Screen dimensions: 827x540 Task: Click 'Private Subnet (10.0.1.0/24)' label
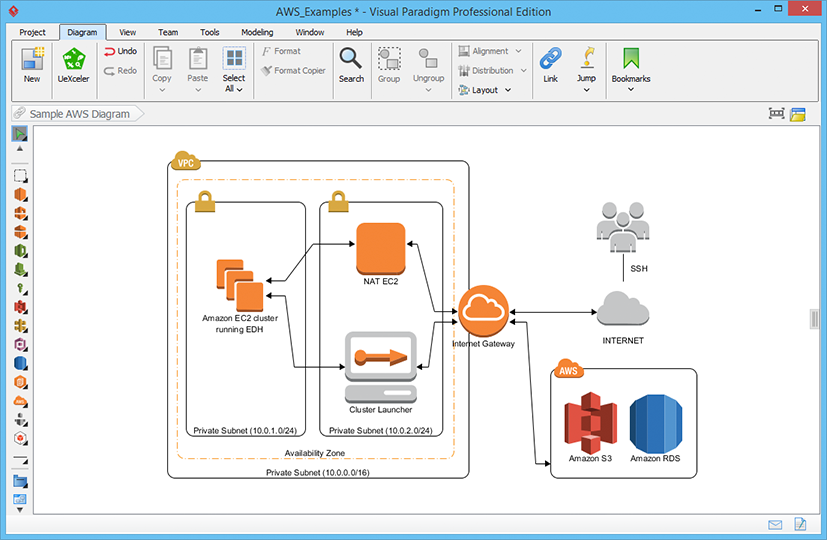(245, 431)
